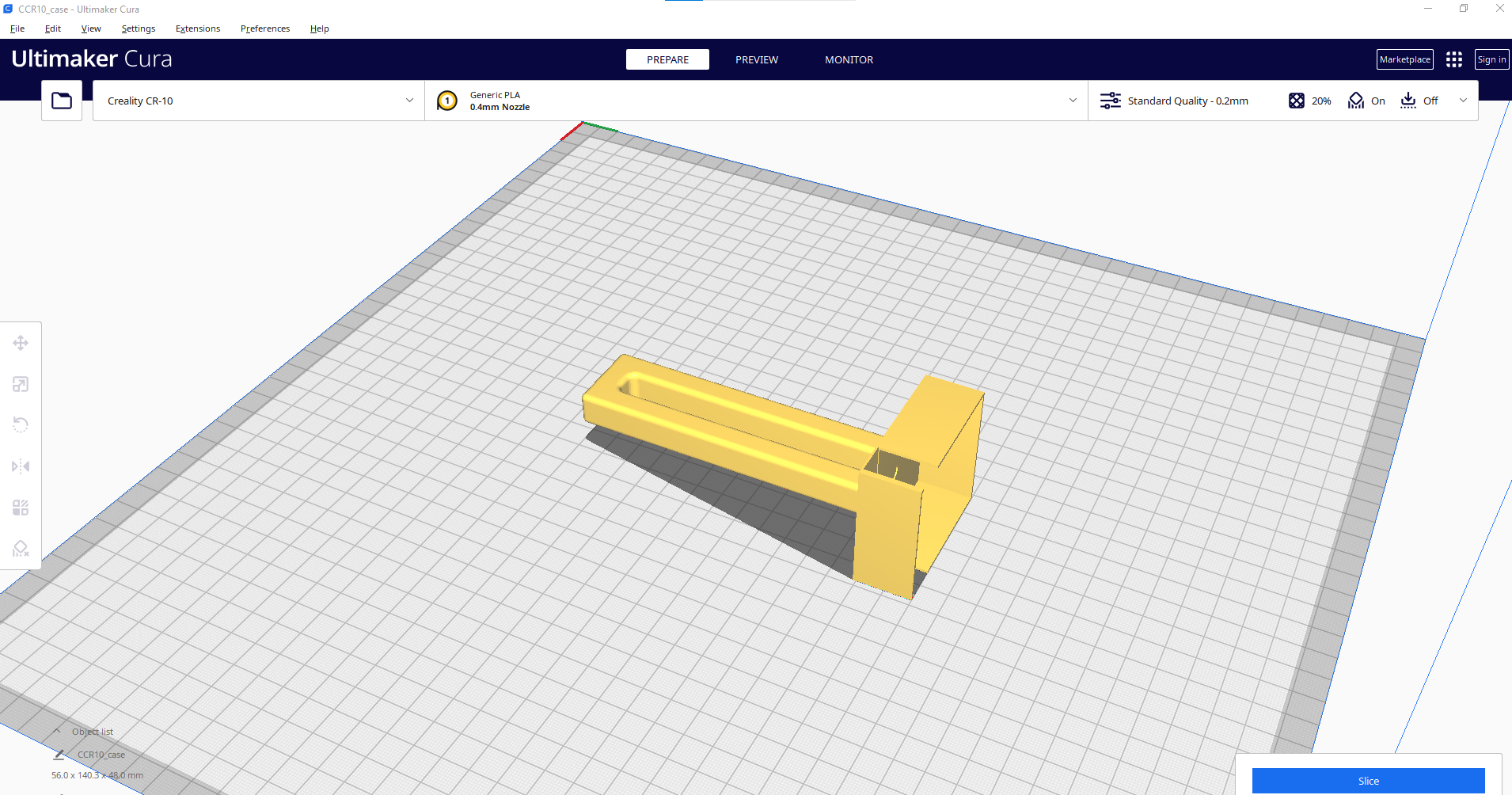Open file using the folder icon
The height and width of the screenshot is (795, 1512).
pos(62,101)
